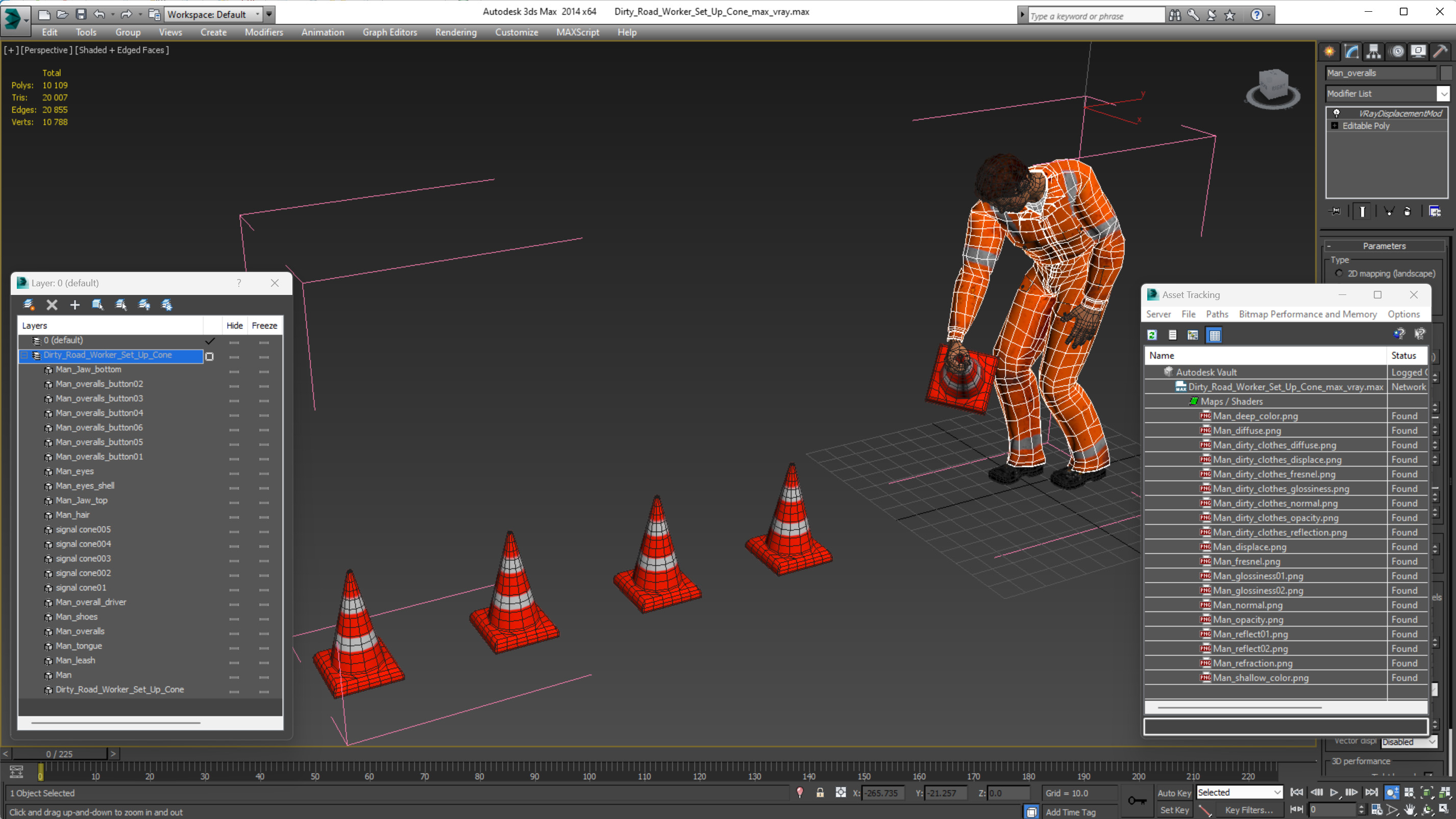The image size is (1456, 819).
Task: Click the Redo arrow icon
Action: [126, 14]
